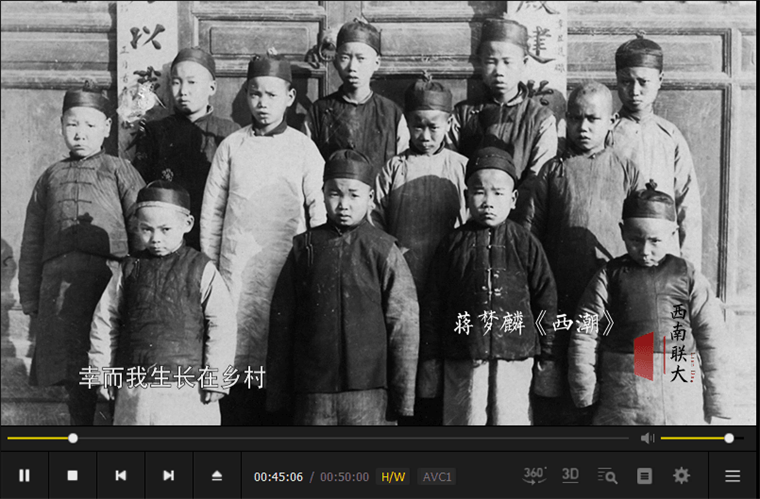Click the middle of the seek bar
The height and width of the screenshot is (499, 760).
point(318,438)
